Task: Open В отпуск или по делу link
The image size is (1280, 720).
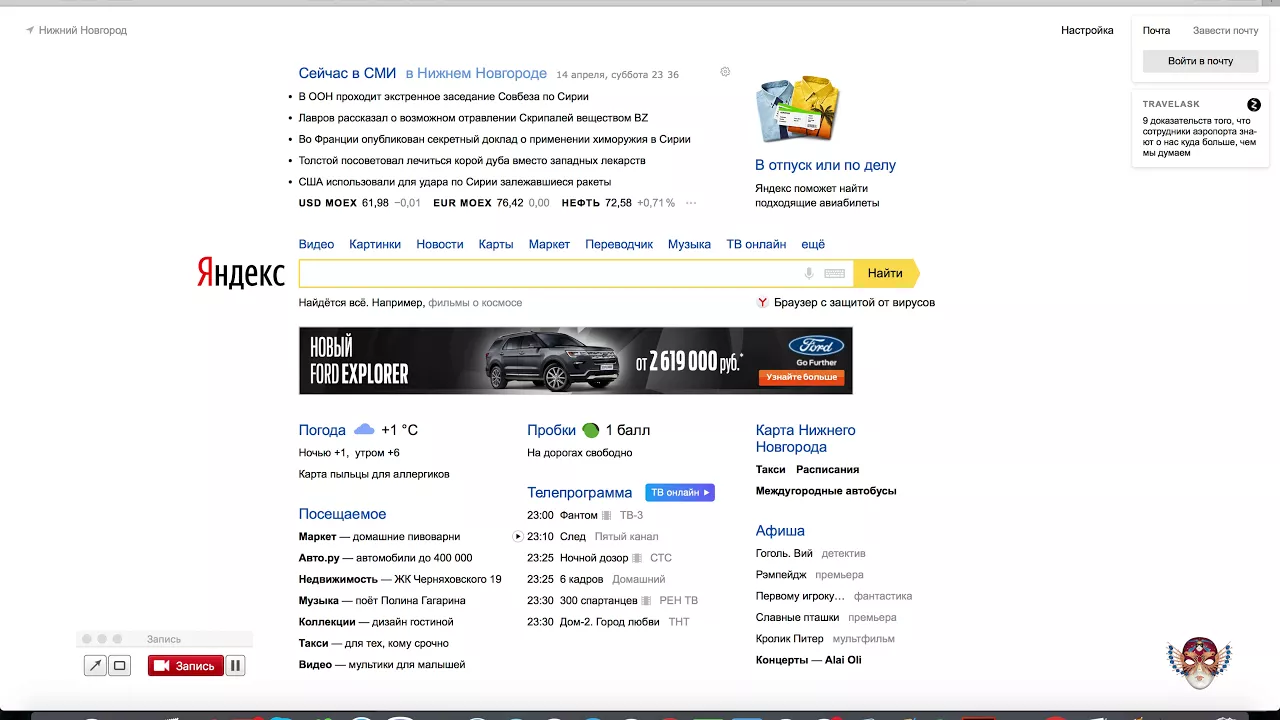Action: coord(825,165)
